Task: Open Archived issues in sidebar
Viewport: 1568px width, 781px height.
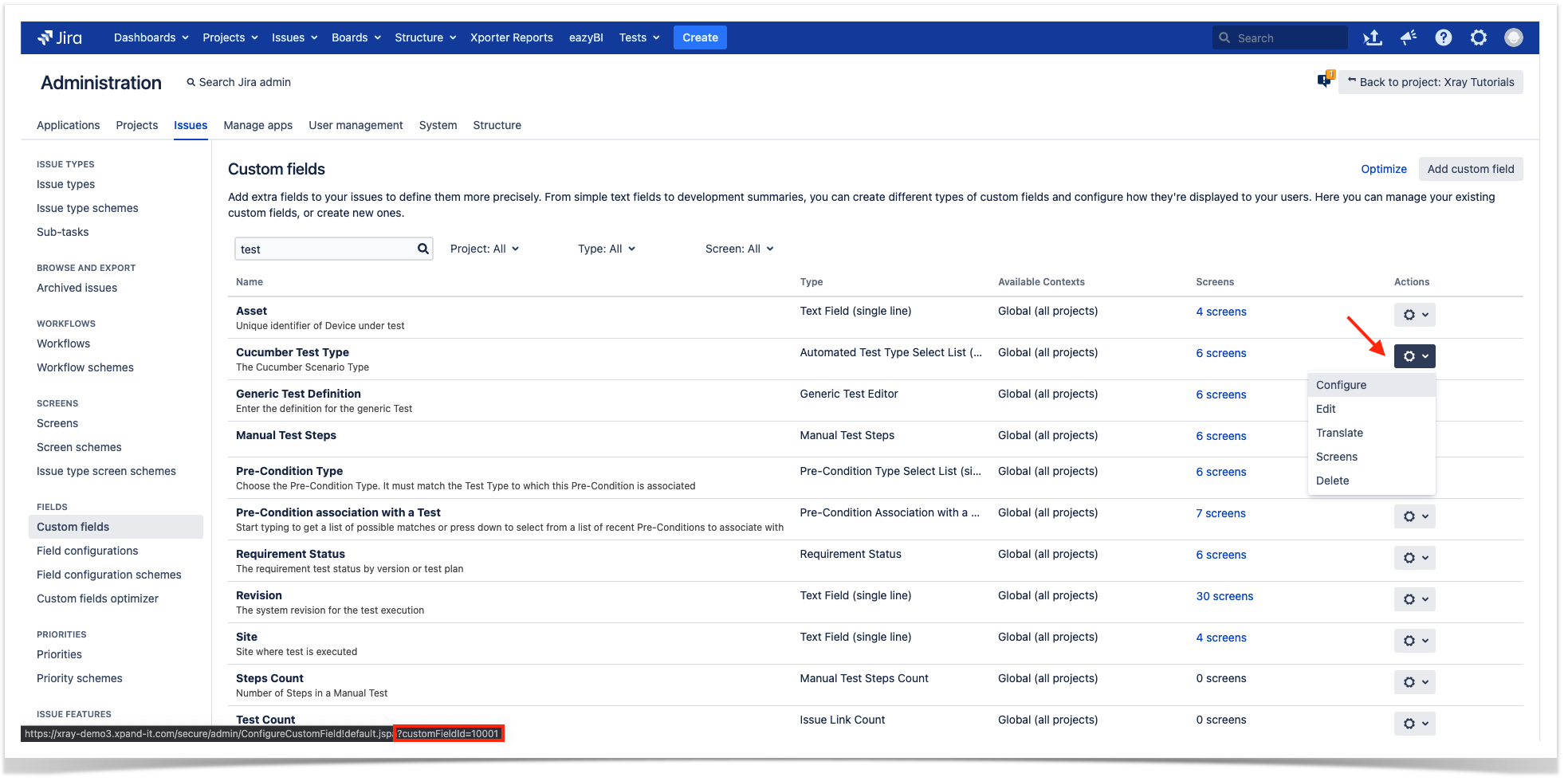Action: coord(77,288)
